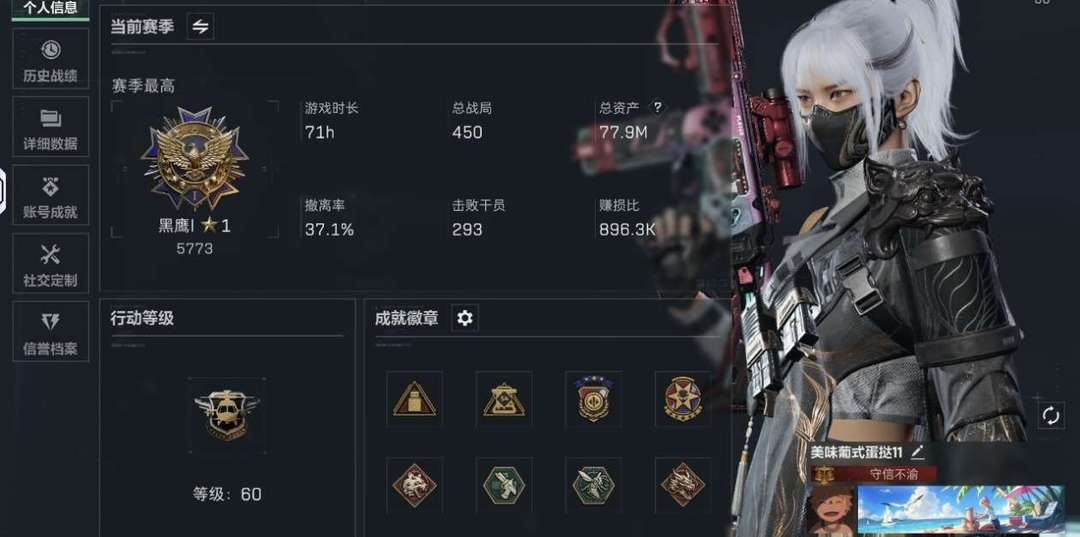
Task: Click the shield-shaped achievement badge
Action: (x=594, y=399)
